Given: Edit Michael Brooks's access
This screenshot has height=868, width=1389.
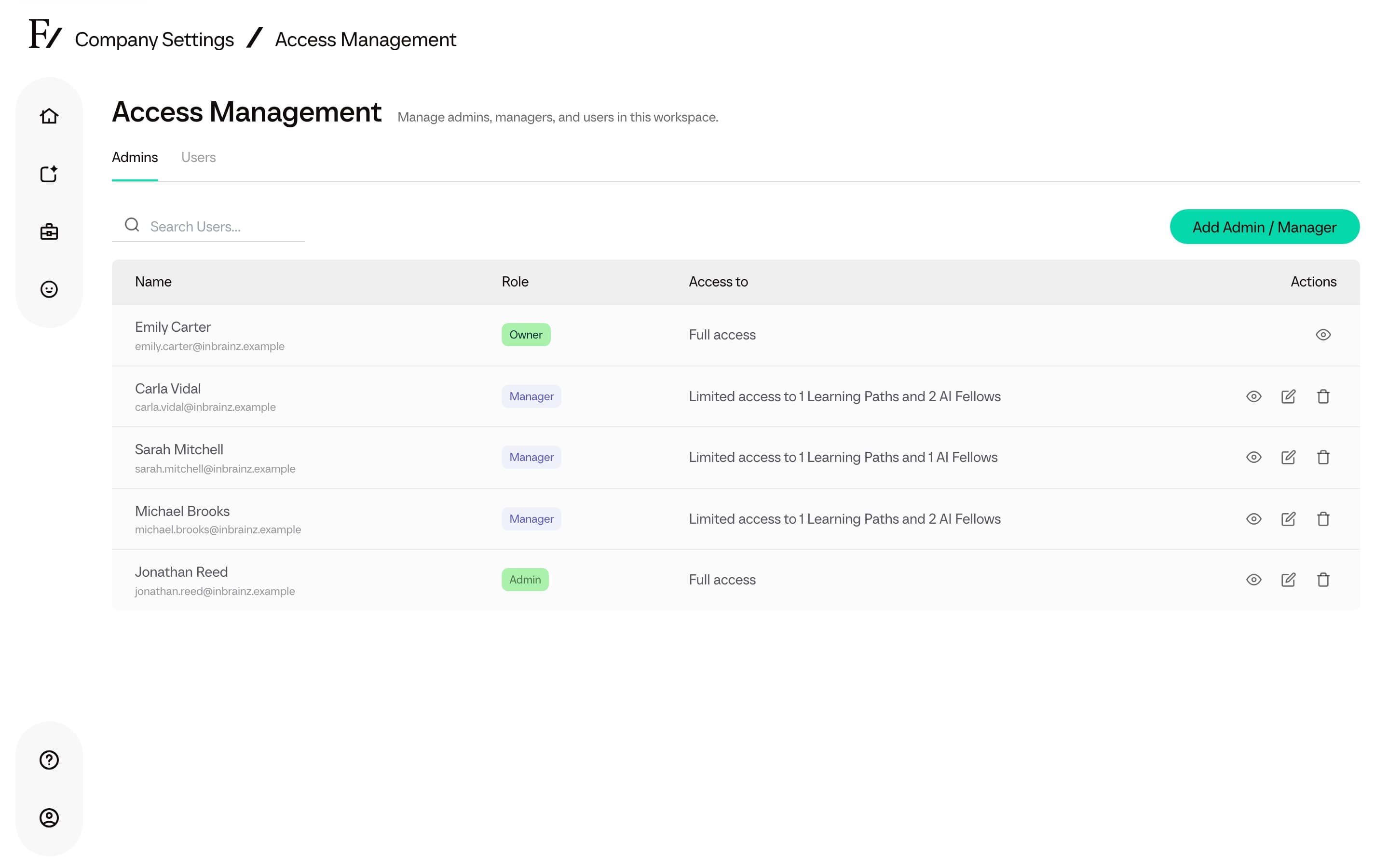Looking at the screenshot, I should [x=1288, y=519].
